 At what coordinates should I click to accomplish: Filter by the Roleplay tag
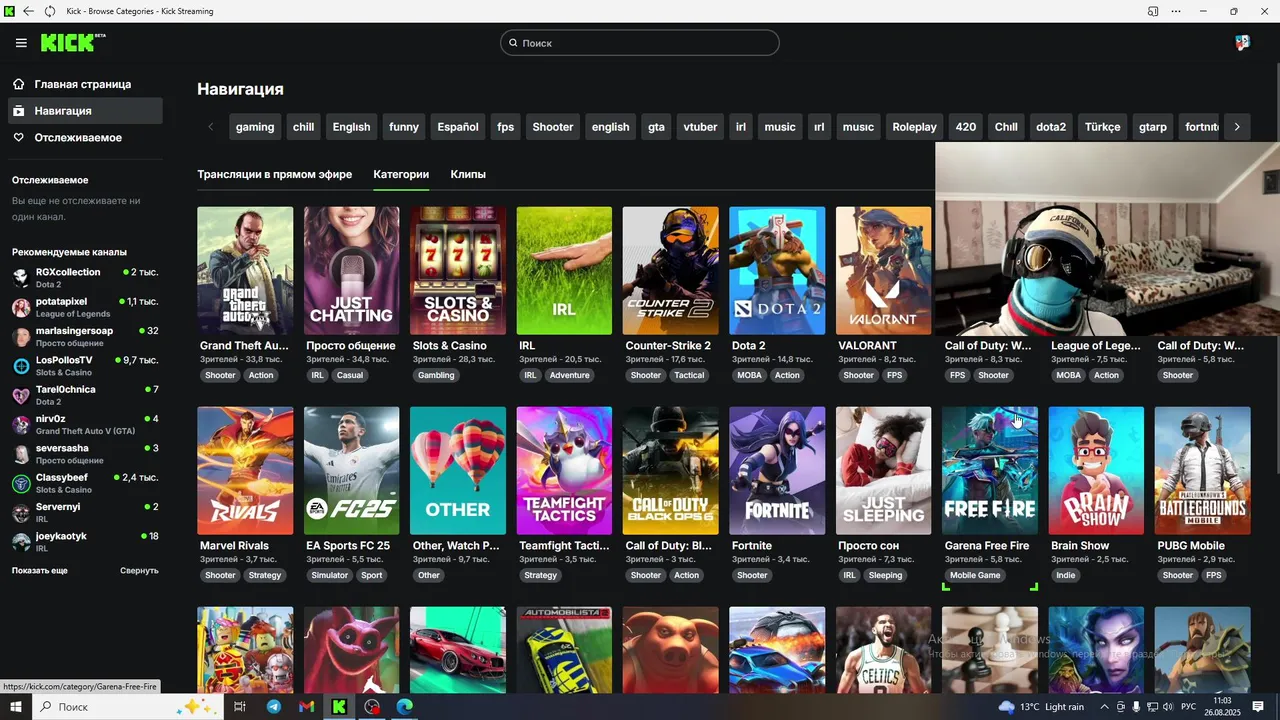[x=914, y=127]
